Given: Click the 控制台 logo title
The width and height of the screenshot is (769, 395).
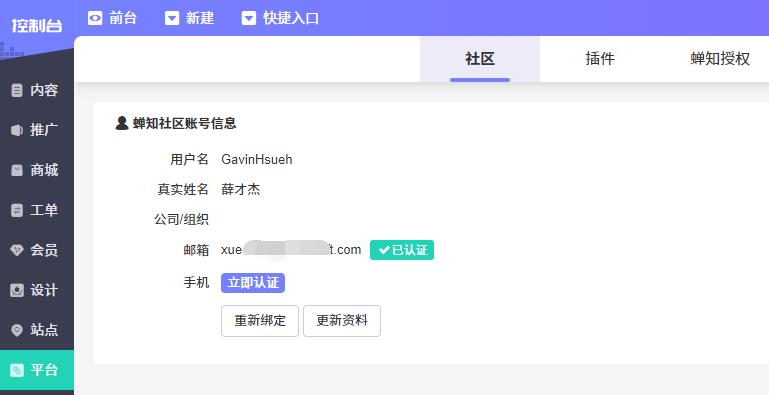Looking at the screenshot, I should pos(37,26).
